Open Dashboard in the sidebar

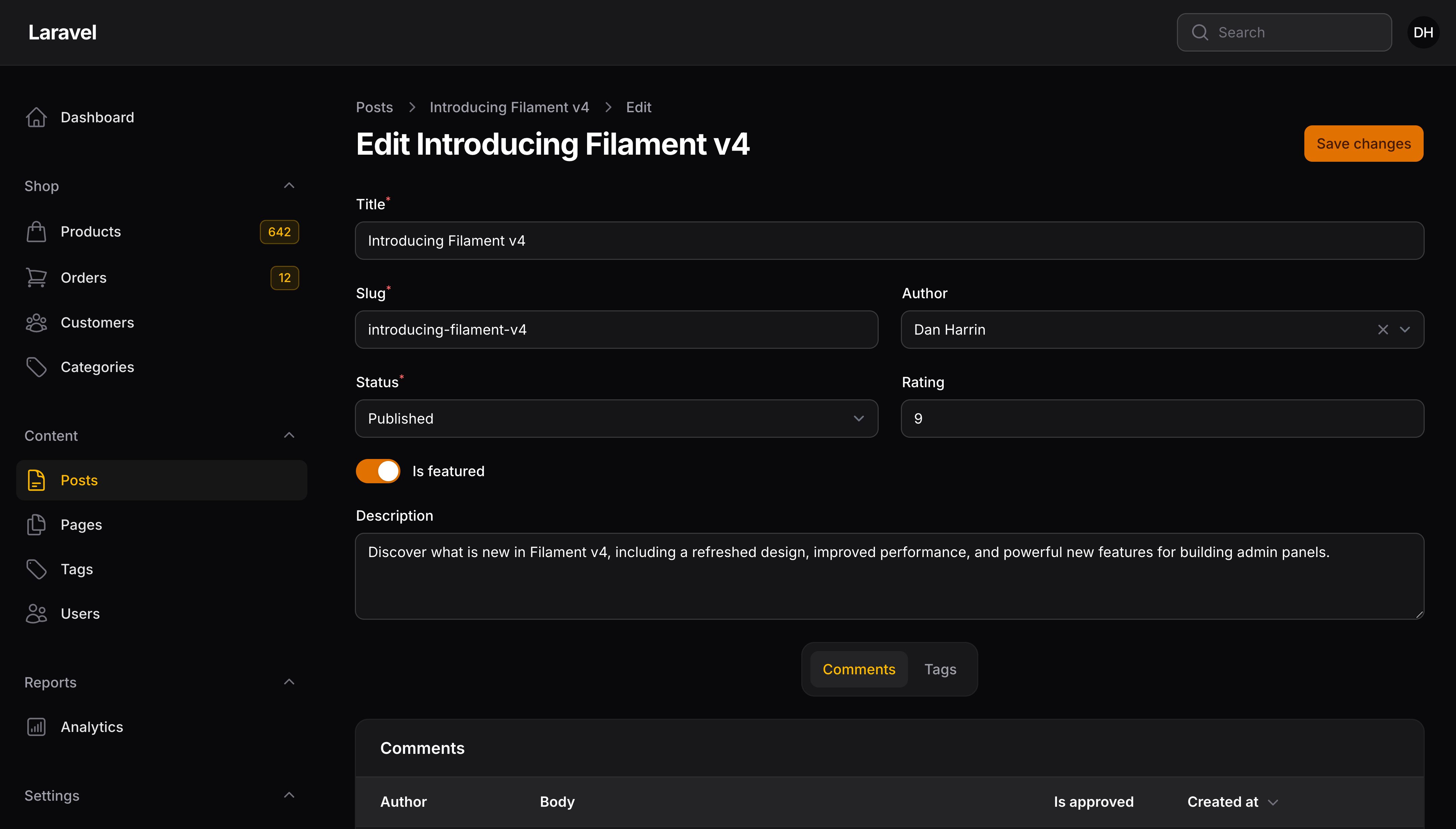(162, 117)
